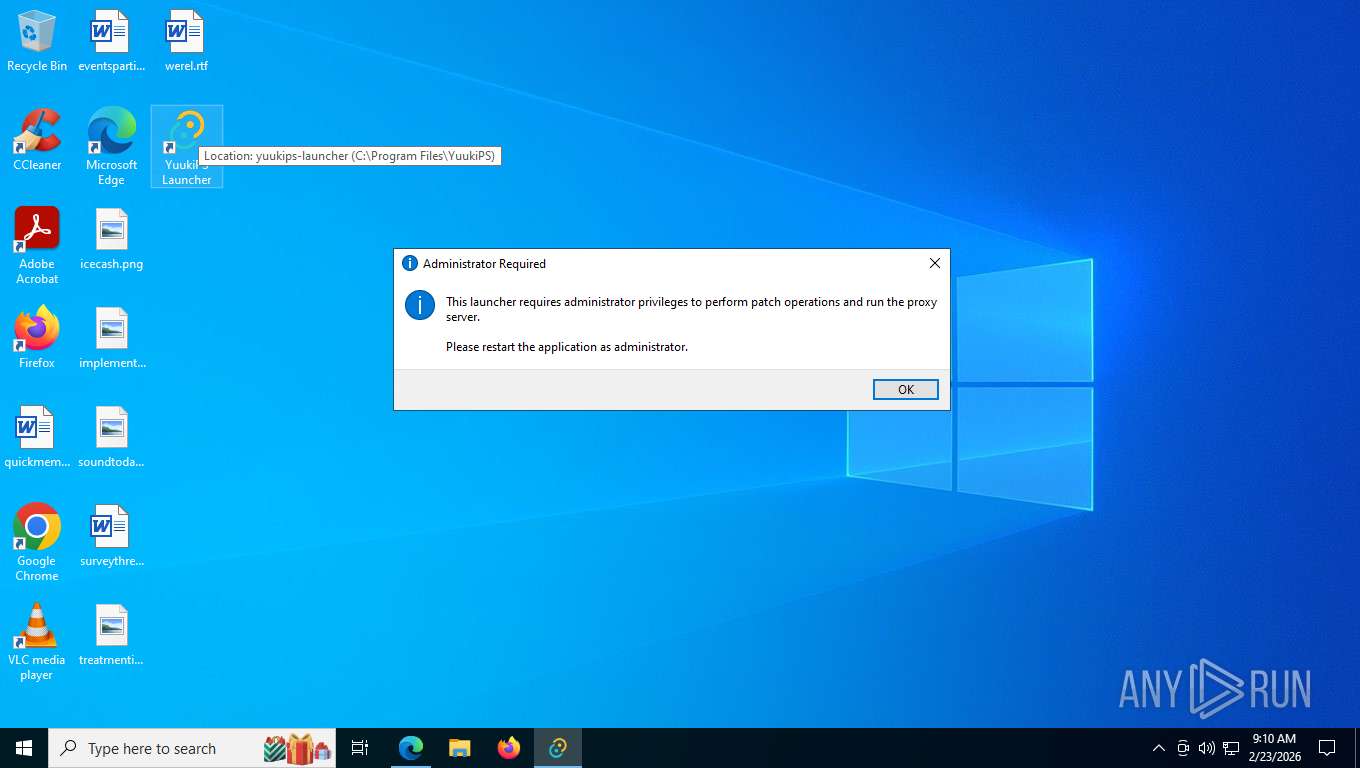Select the eventsparti Word document icon
The image size is (1360, 768).
(x=111, y=41)
